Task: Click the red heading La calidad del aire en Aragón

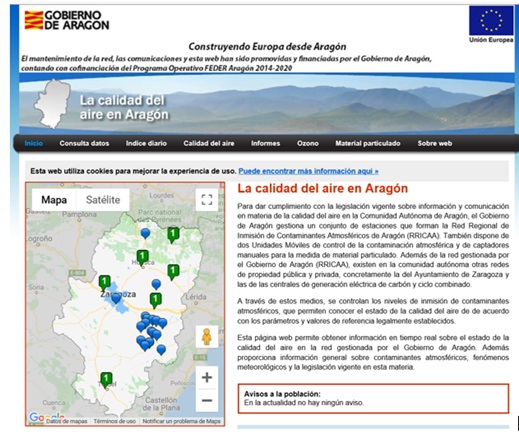Action: click(x=322, y=188)
